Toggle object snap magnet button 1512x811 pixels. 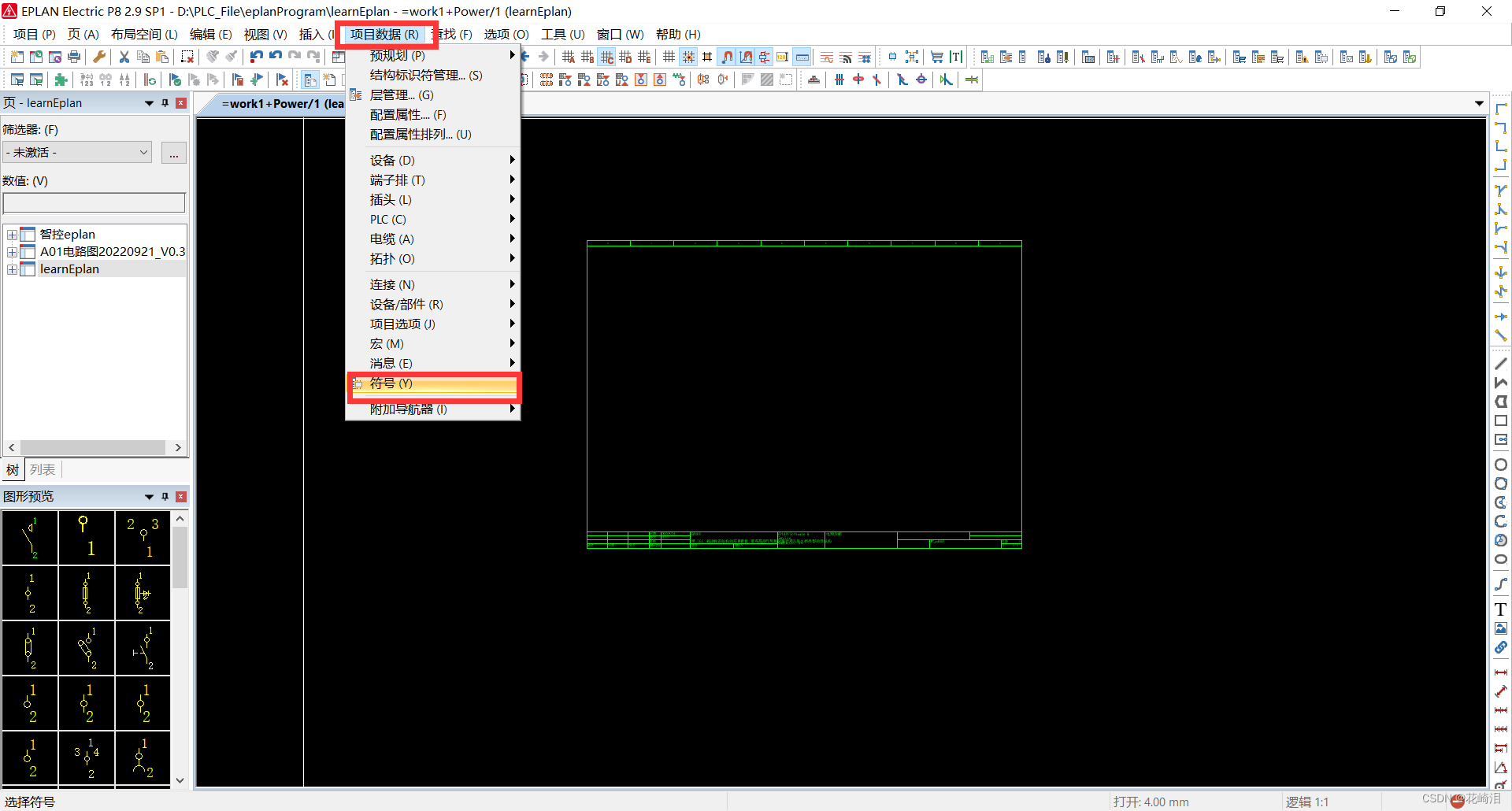coord(727,57)
